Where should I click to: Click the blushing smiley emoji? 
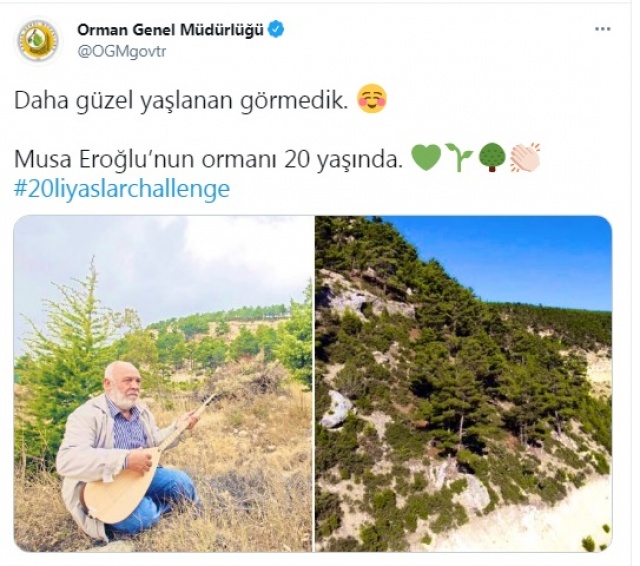click(x=372, y=99)
